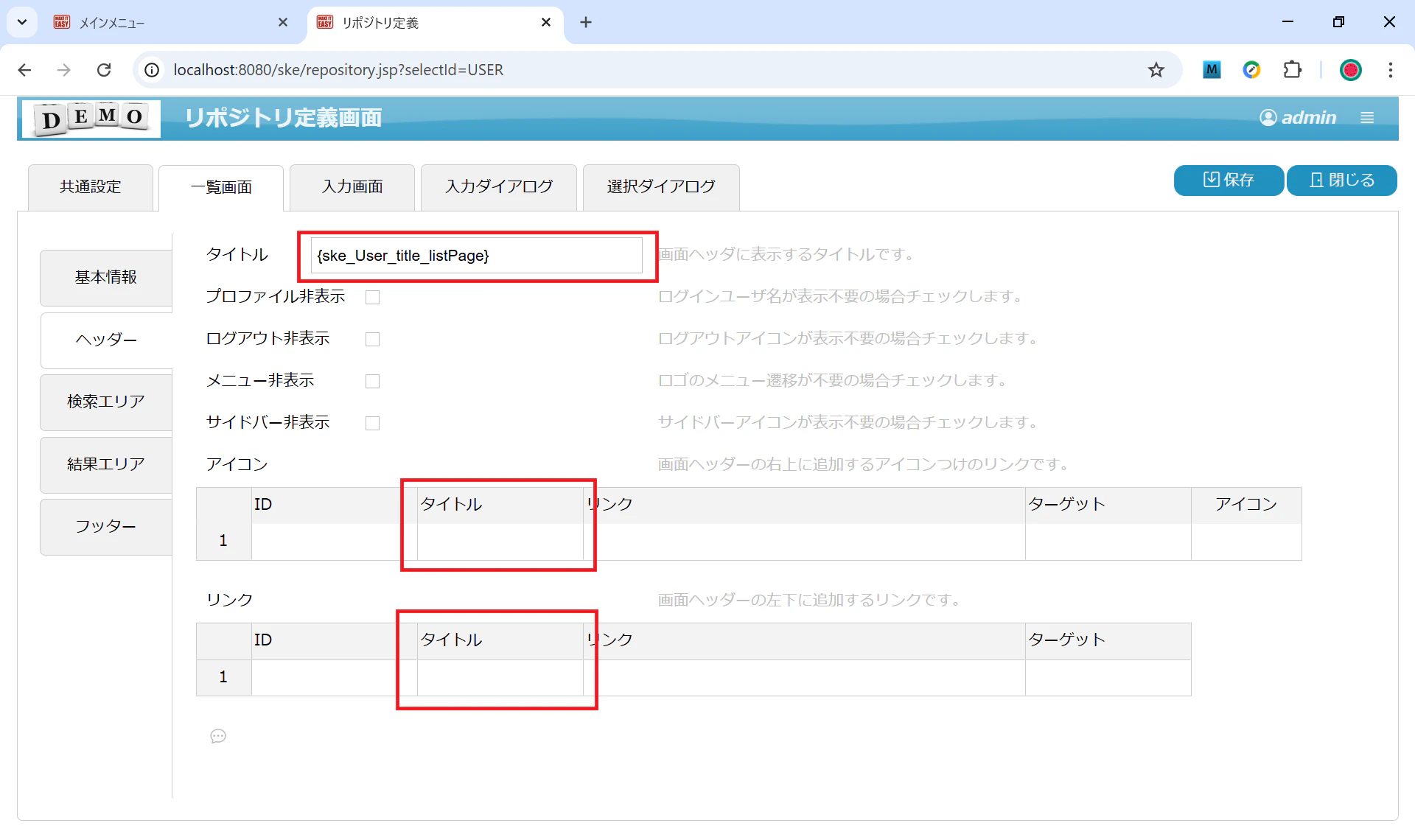The height and width of the screenshot is (840, 1415).
Task: Close the メインメニュー tab
Action: coord(283,23)
